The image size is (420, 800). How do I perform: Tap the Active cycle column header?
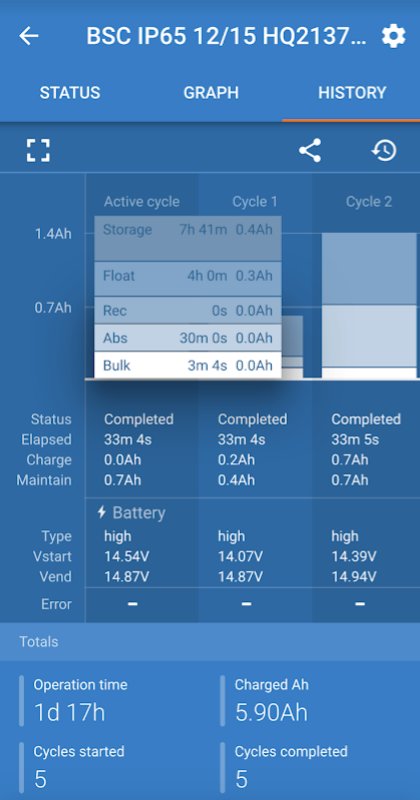click(141, 202)
